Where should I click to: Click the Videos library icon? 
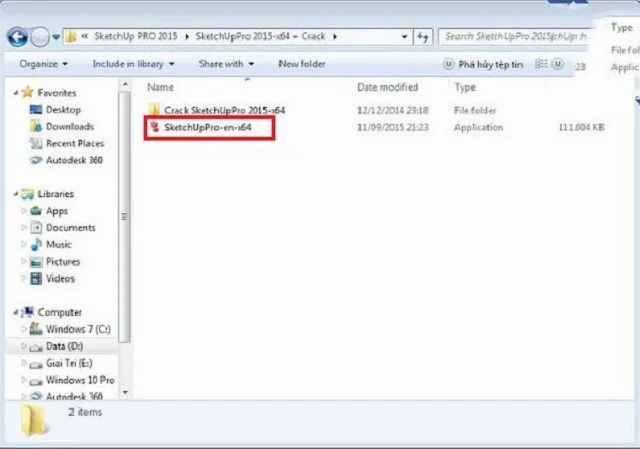(x=36, y=278)
